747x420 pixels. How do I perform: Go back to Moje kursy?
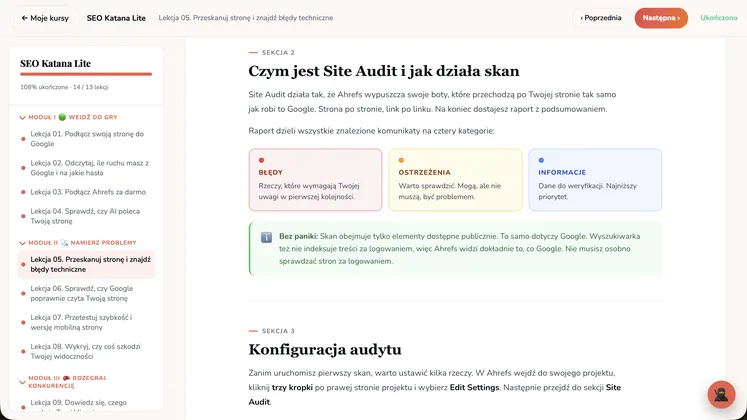45,18
